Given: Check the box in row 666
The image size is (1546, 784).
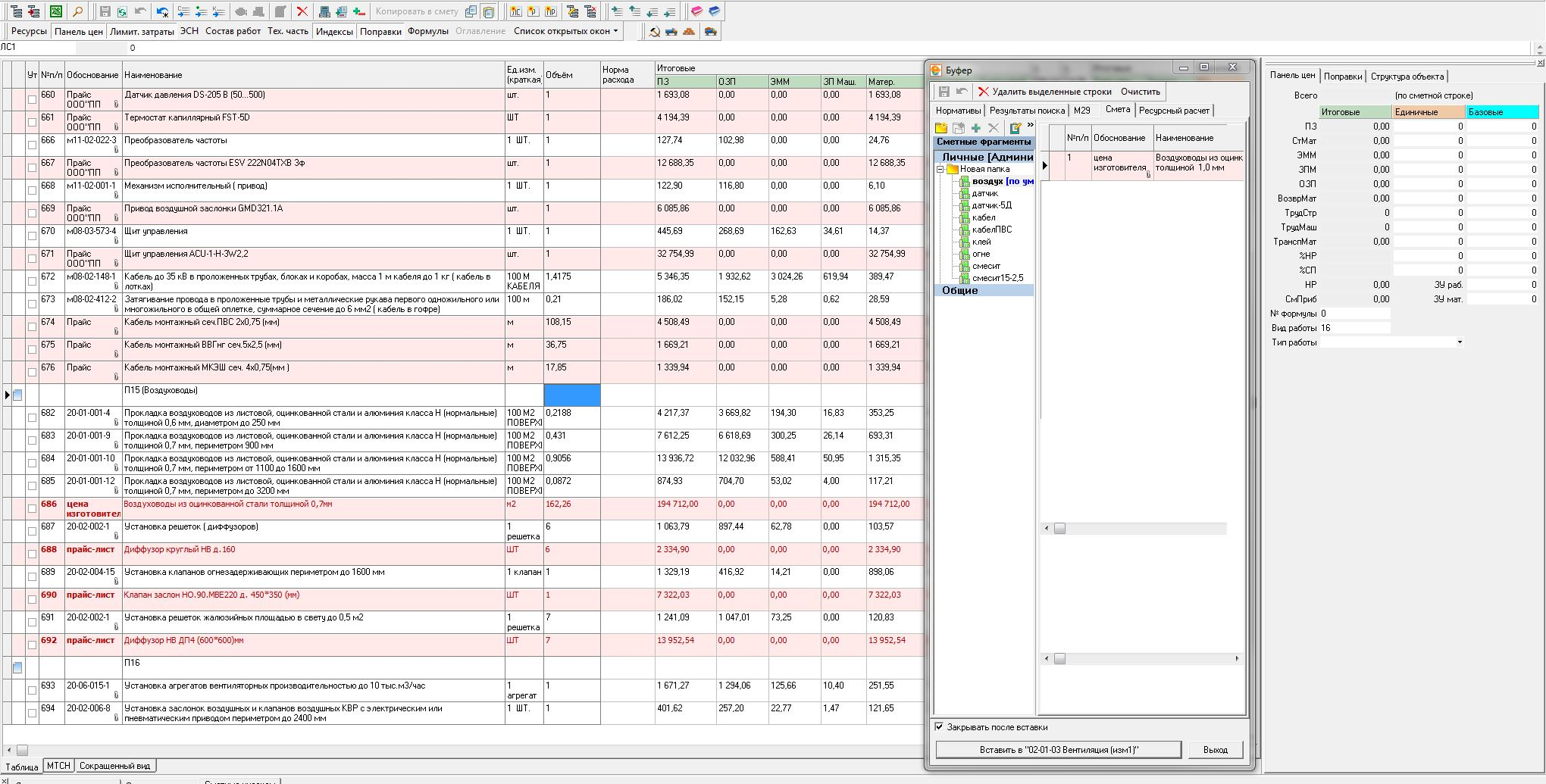Looking at the screenshot, I should coord(32,145).
